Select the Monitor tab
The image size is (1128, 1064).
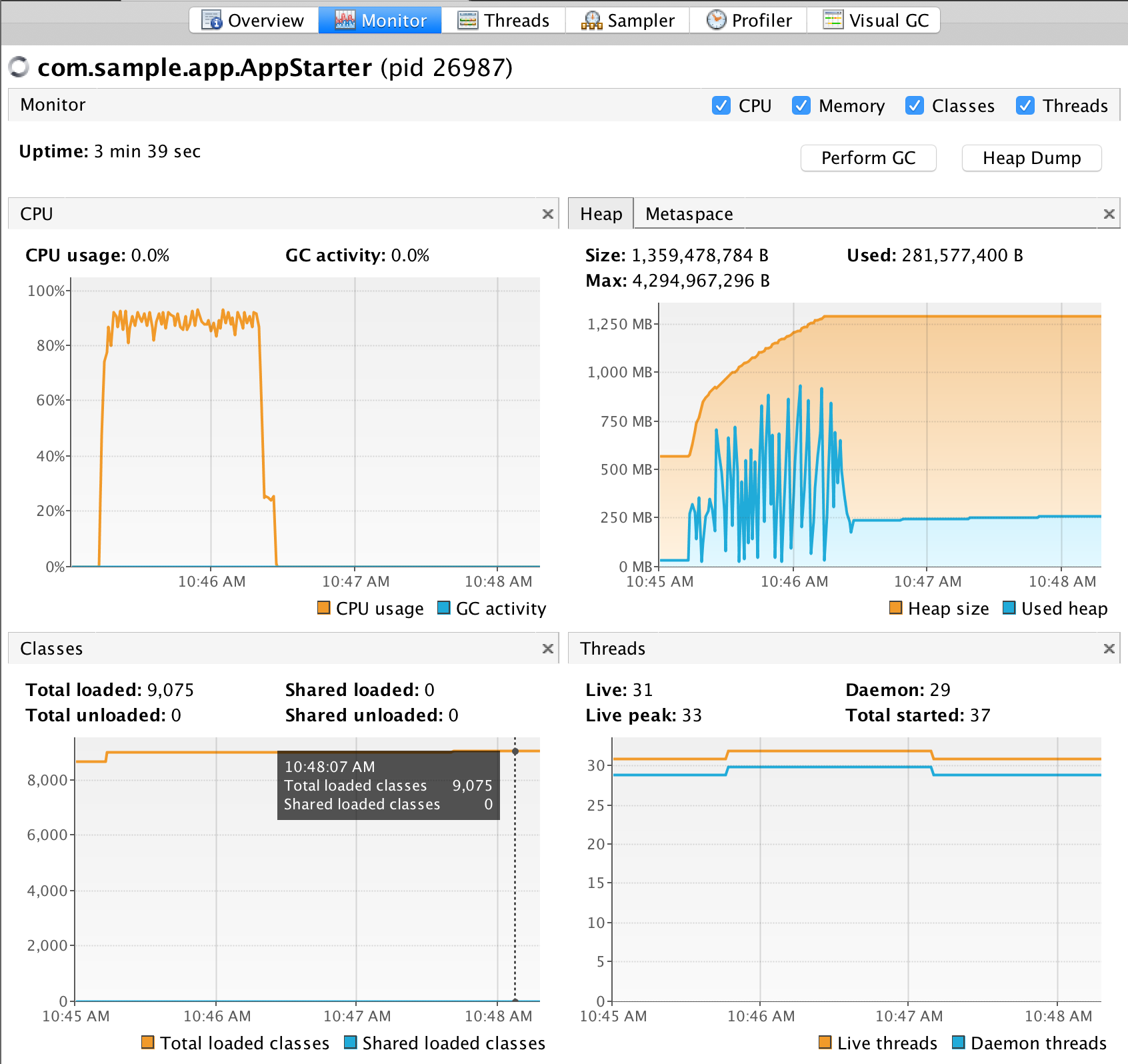380,20
